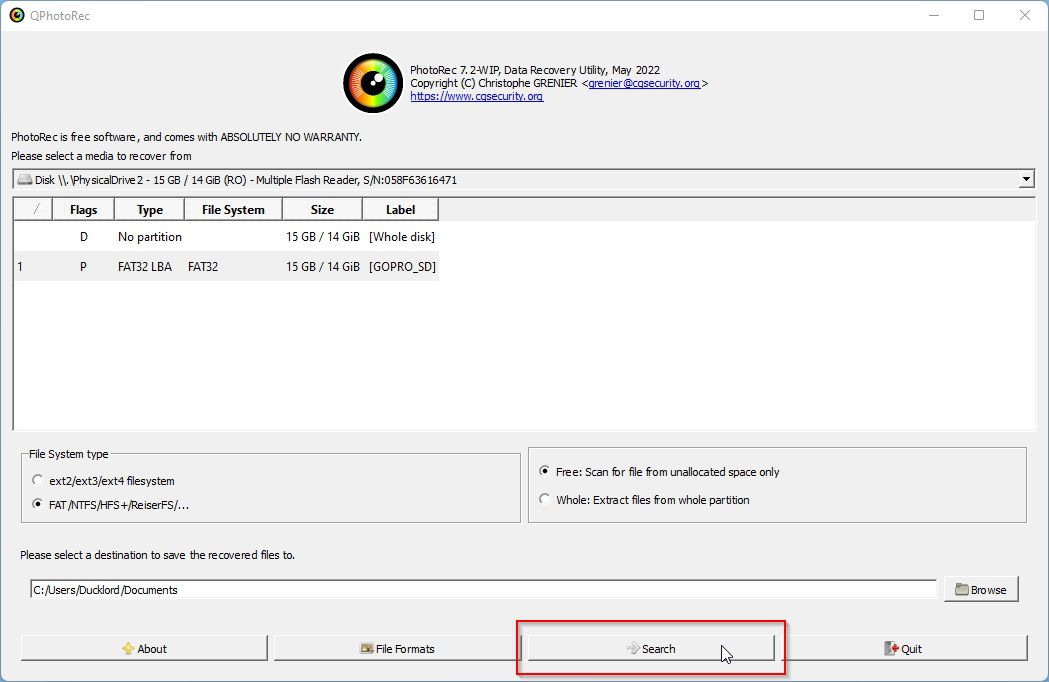
Task: Open the File Formats button
Action: 397,649
